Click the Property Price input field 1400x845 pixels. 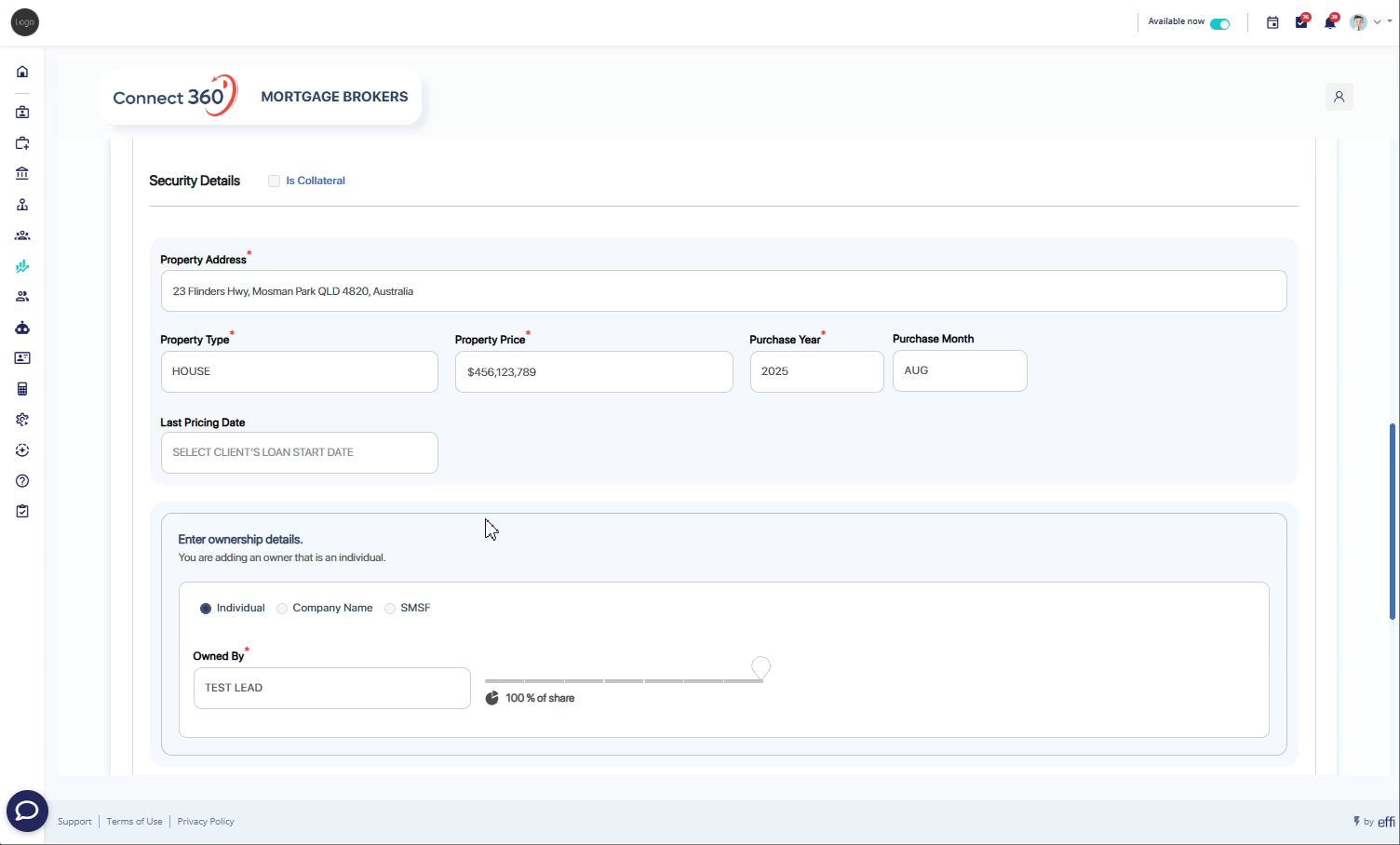[x=594, y=371]
